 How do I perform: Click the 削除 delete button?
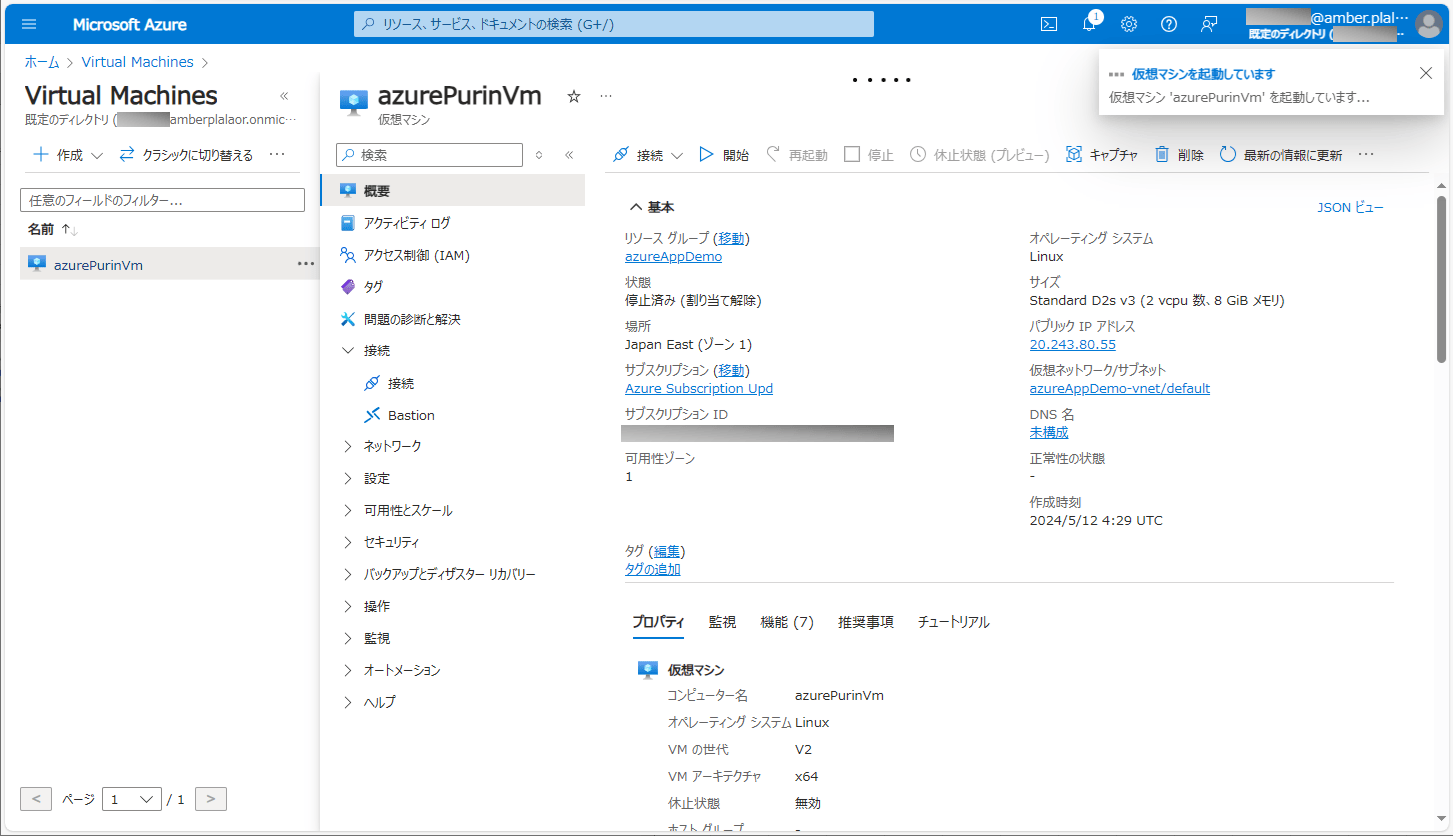(1179, 155)
